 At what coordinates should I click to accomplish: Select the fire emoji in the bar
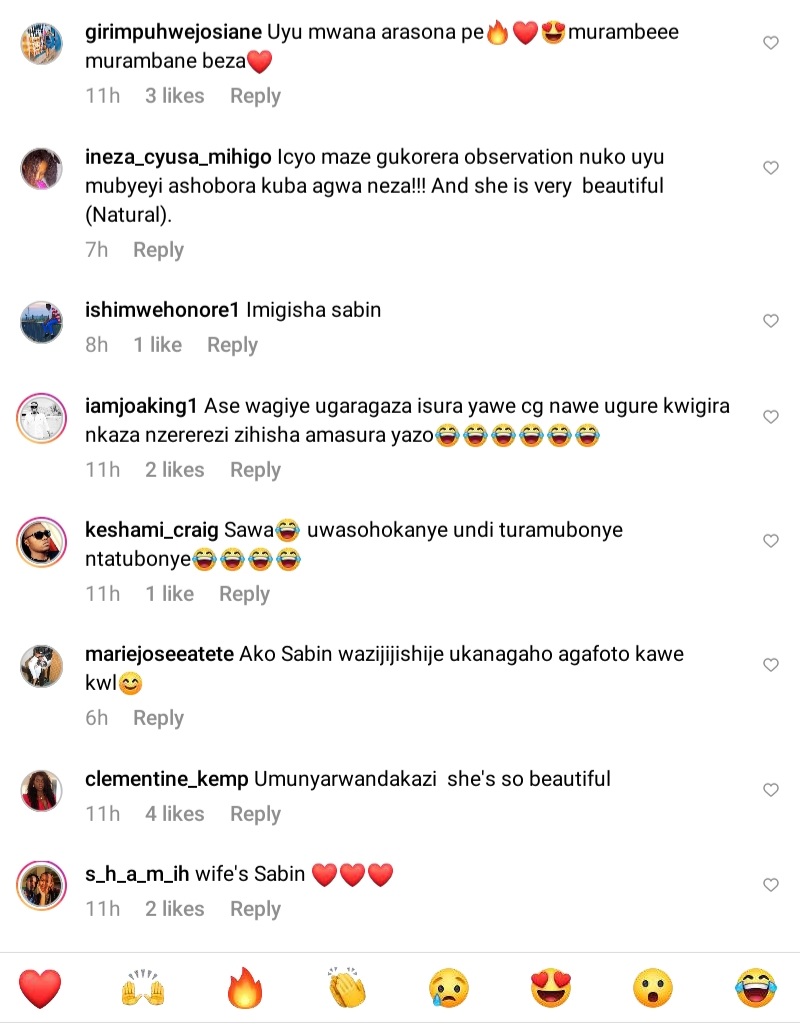click(245, 987)
